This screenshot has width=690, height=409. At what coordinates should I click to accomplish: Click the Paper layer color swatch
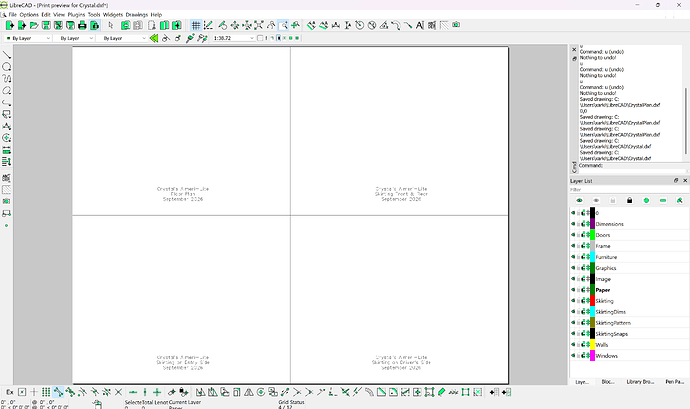[x=592, y=290]
